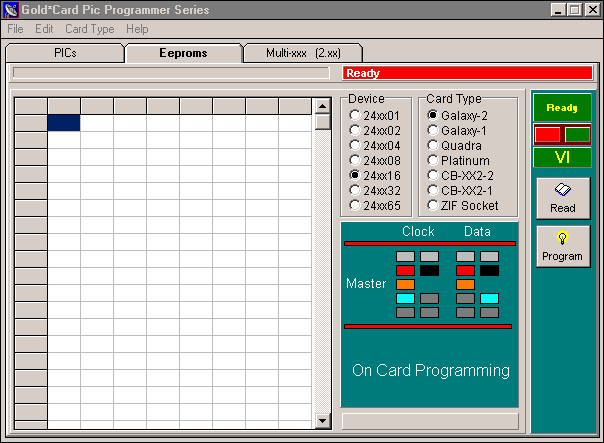Open the File menu
Image resolution: width=604 pixels, height=443 pixels.
pos(15,29)
